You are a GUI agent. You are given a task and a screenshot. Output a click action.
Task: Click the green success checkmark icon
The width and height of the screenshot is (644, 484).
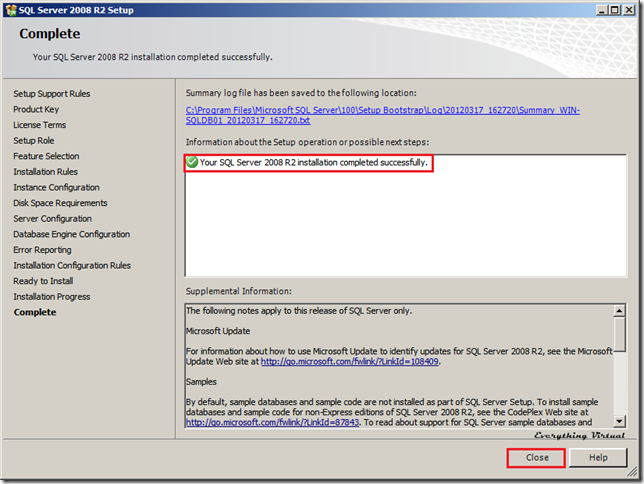coord(192,162)
